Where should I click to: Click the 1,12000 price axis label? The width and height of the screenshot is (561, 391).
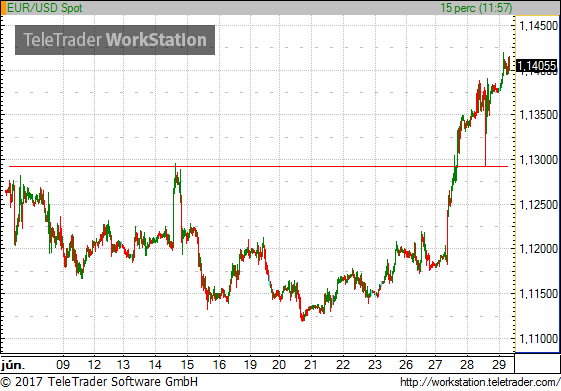tap(538, 249)
